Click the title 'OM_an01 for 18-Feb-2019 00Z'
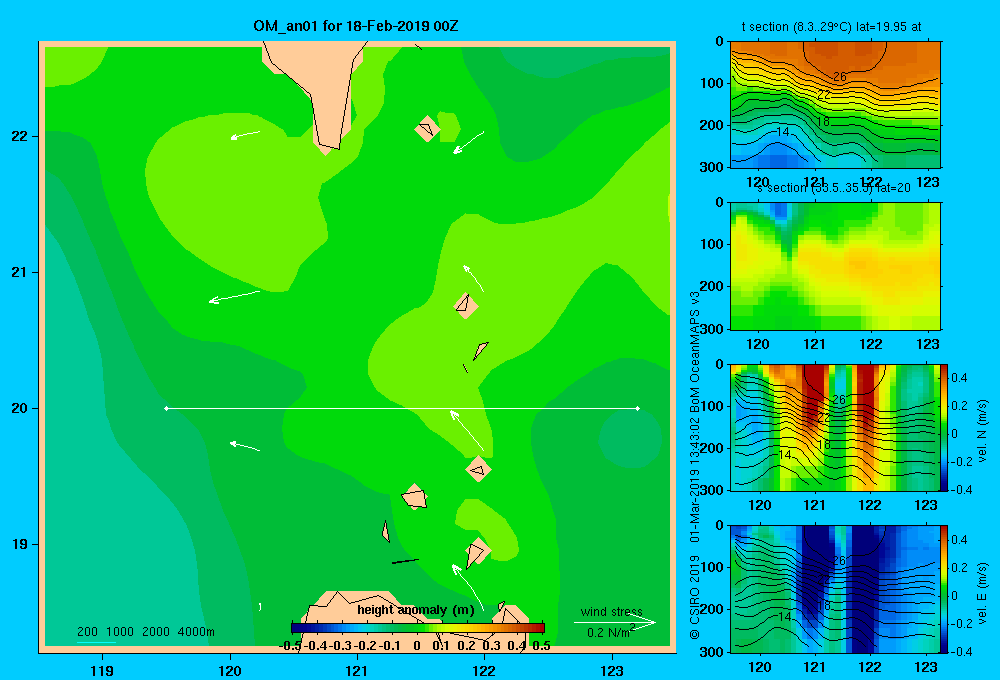This screenshot has height=680, width=1000. 355,26
